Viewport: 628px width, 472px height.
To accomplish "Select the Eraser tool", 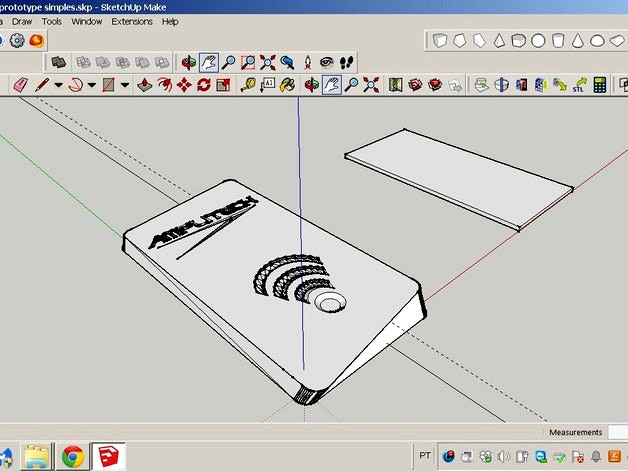I will point(20,85).
